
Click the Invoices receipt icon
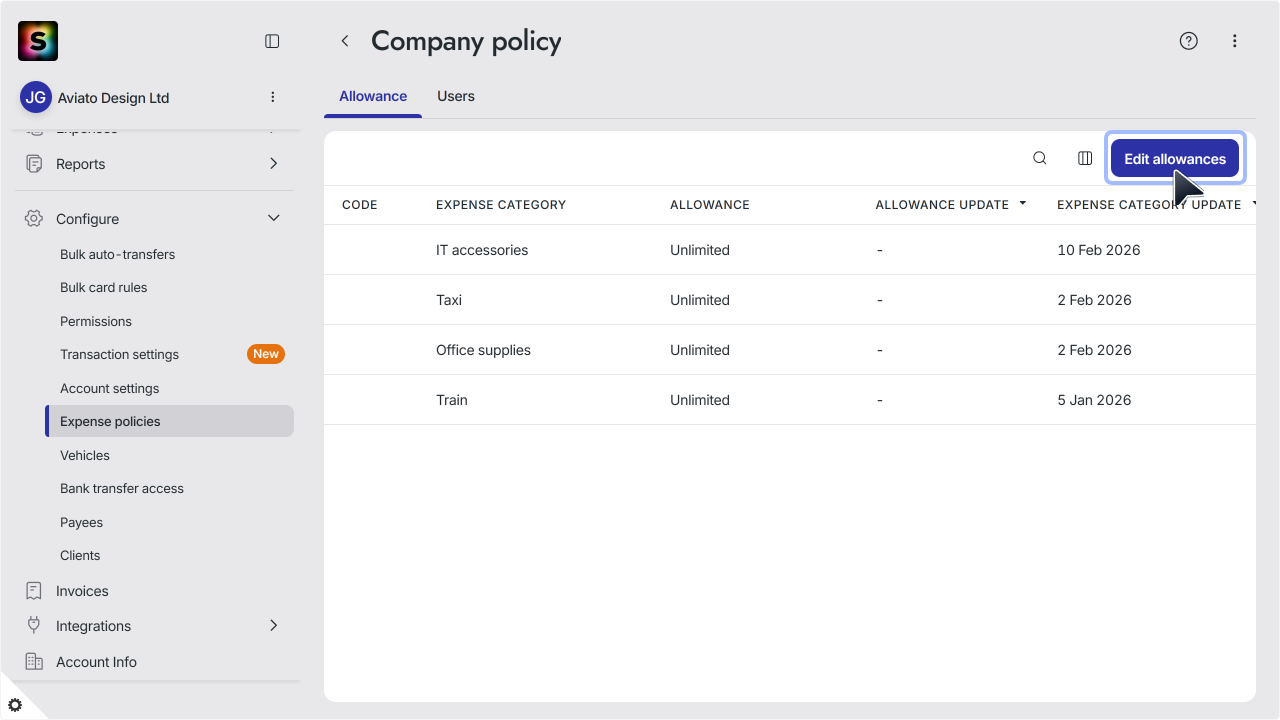(34, 591)
